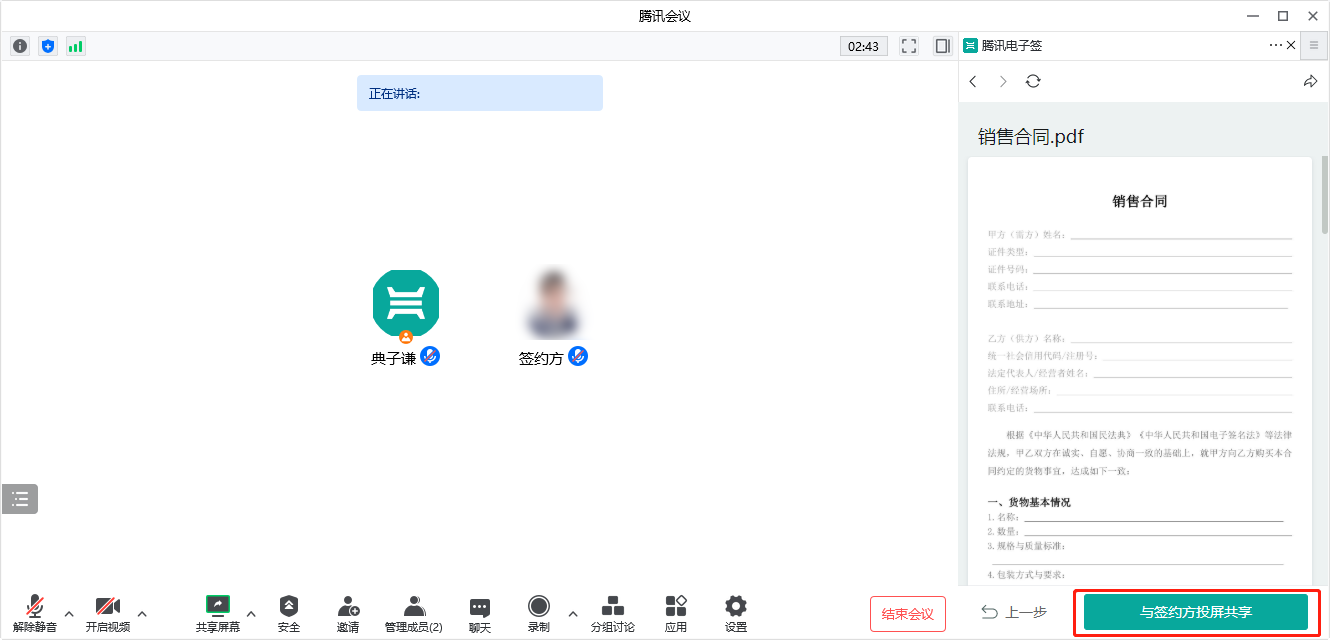This screenshot has height=640, width=1330.
Task: Select 签约方's avatar
Action: tap(553, 304)
